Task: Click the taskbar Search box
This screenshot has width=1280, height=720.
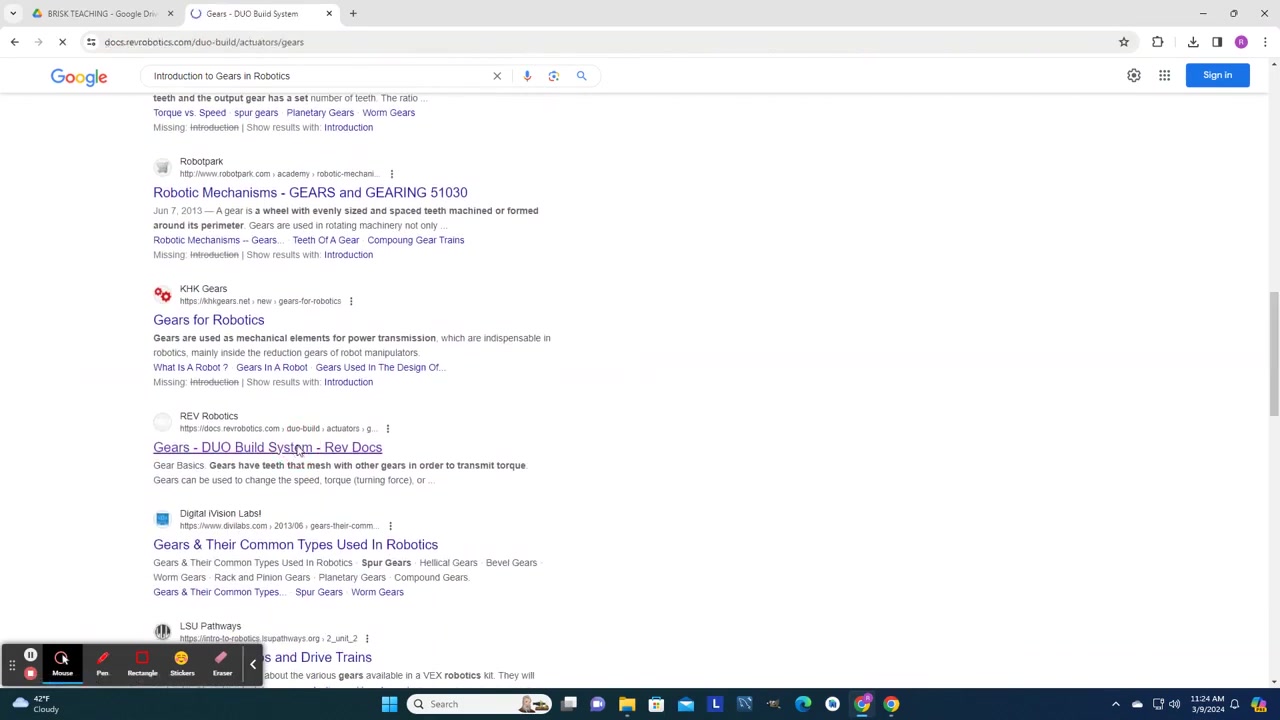Action: 481,704
